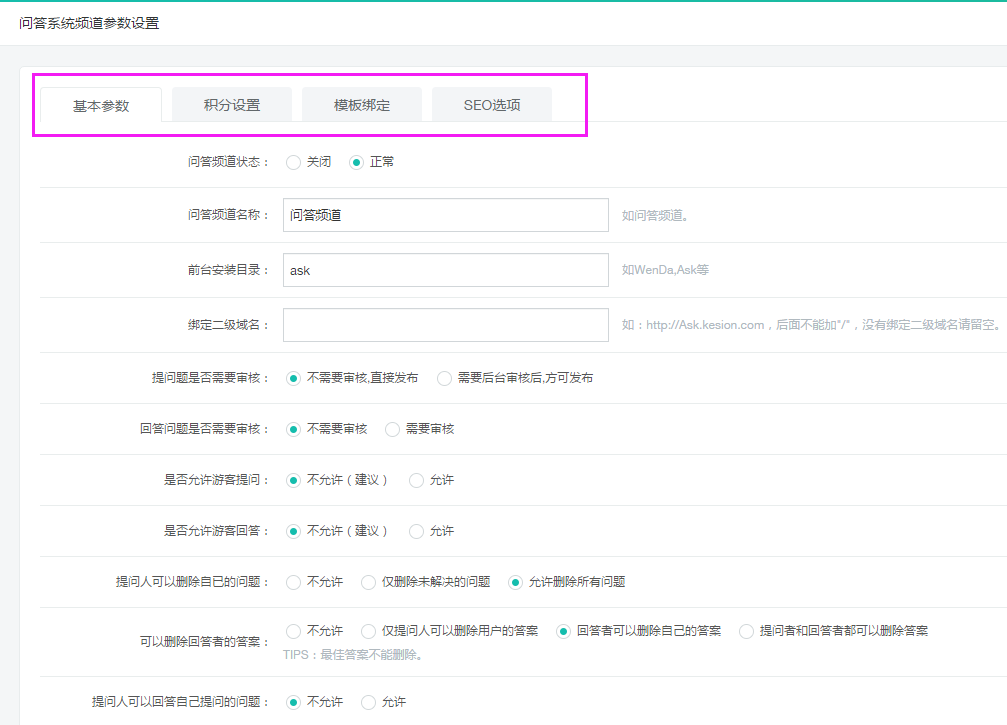Set 问答频道状态 to 正常
Screen dimensions: 1007x725
coord(356,162)
